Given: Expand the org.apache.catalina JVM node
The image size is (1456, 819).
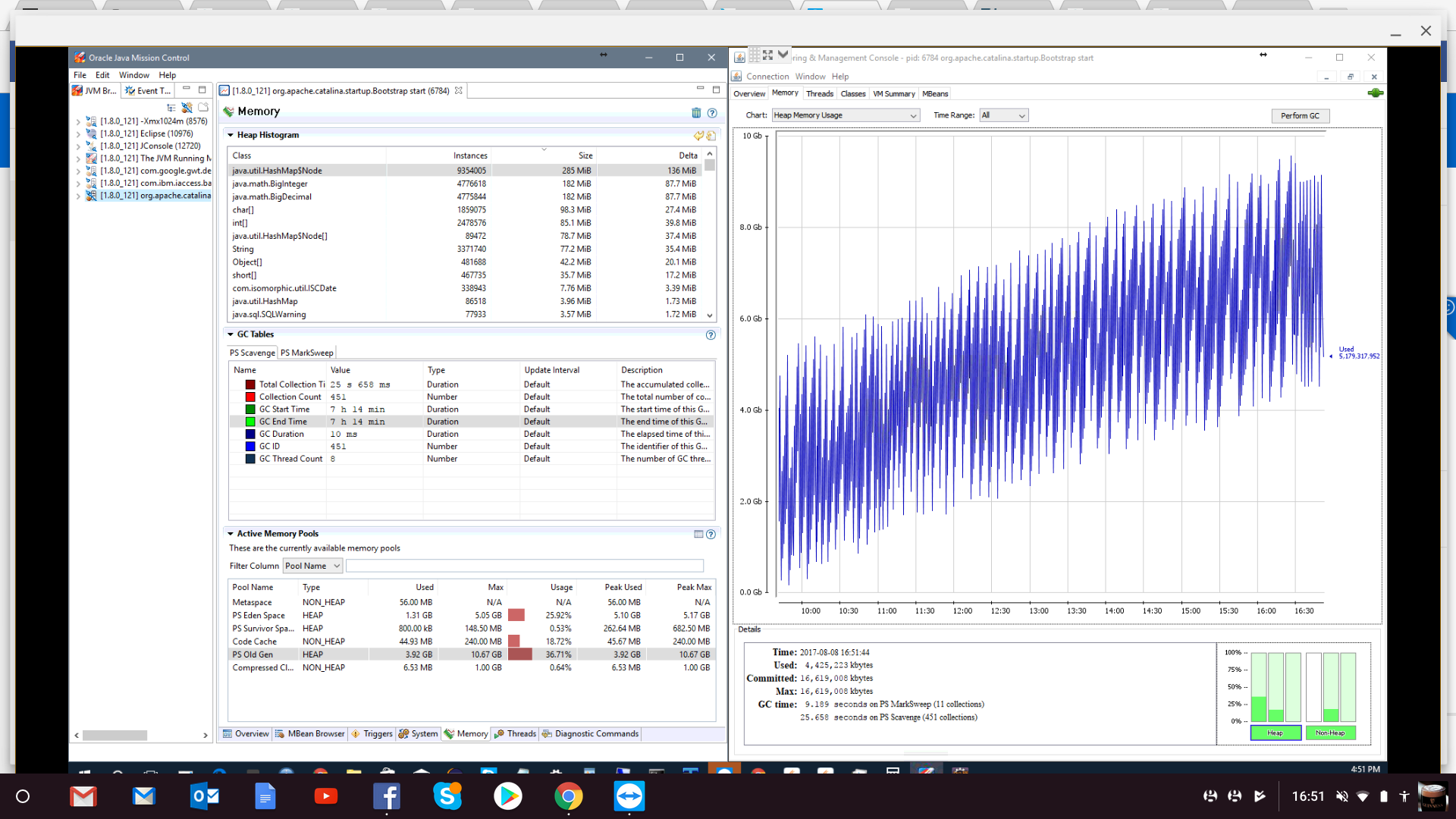Looking at the screenshot, I should click(x=78, y=196).
